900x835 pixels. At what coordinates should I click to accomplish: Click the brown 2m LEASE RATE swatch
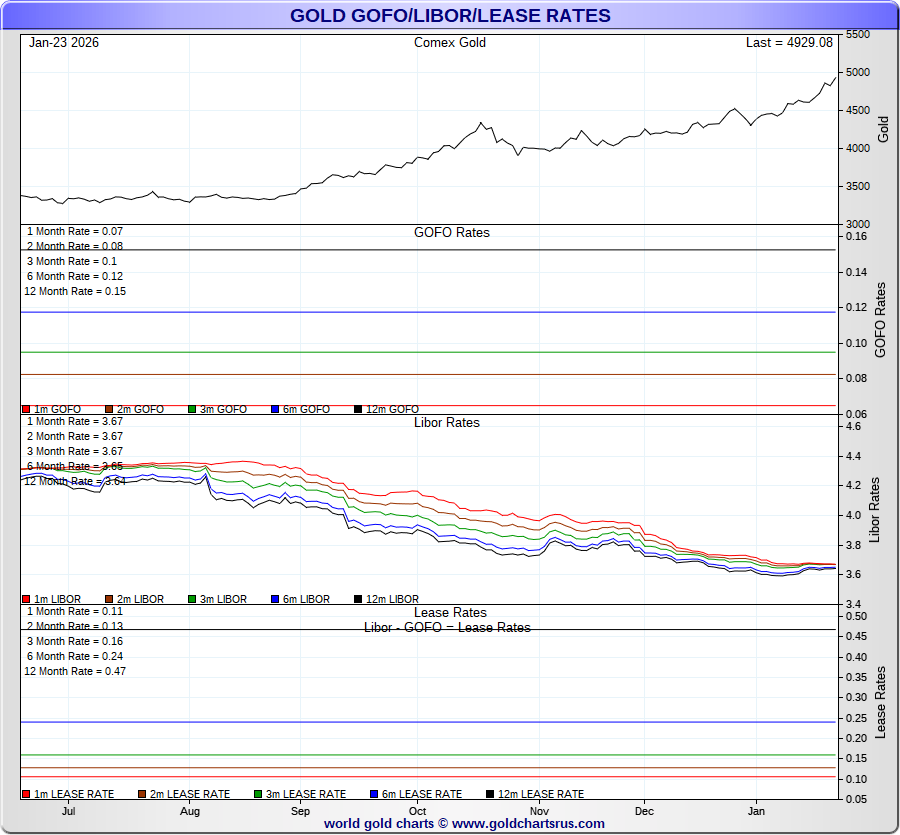tap(142, 794)
